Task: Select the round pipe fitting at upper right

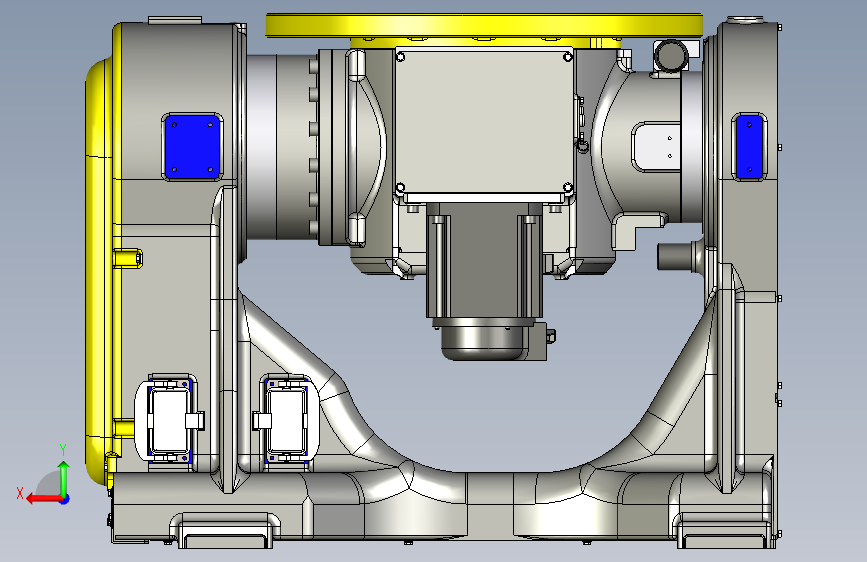Action: [x=671, y=55]
